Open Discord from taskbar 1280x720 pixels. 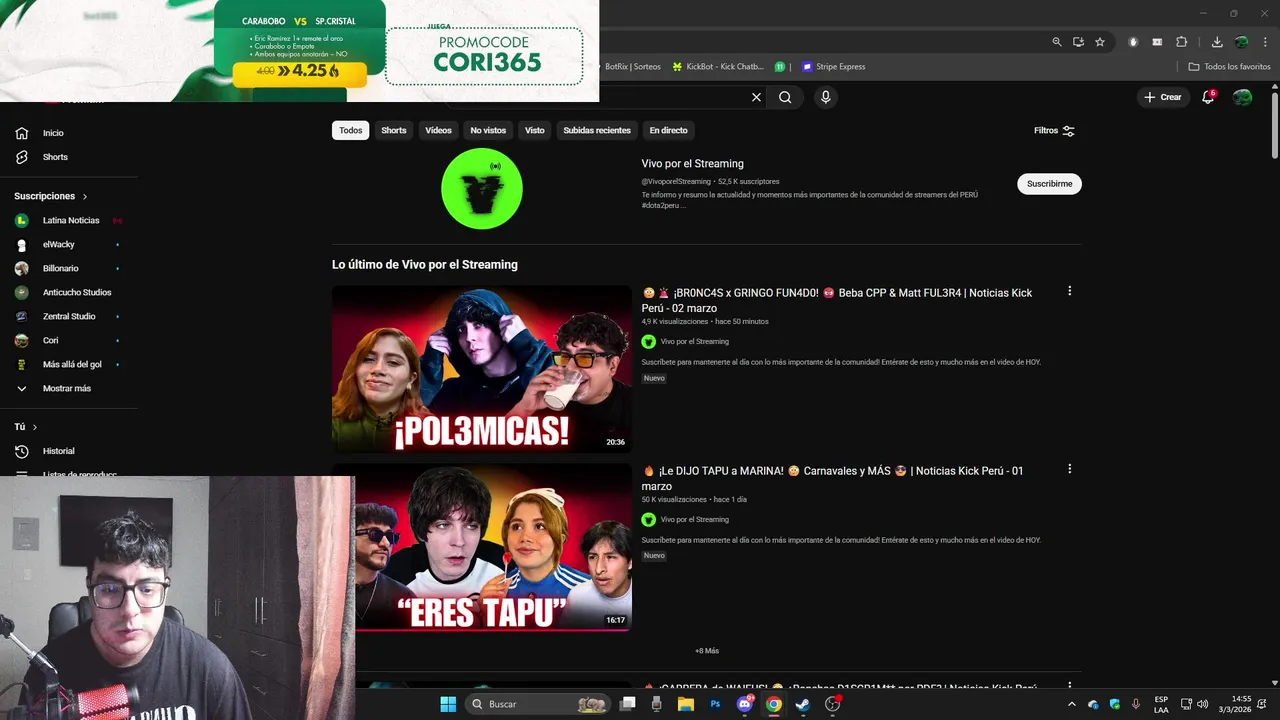tap(744, 704)
